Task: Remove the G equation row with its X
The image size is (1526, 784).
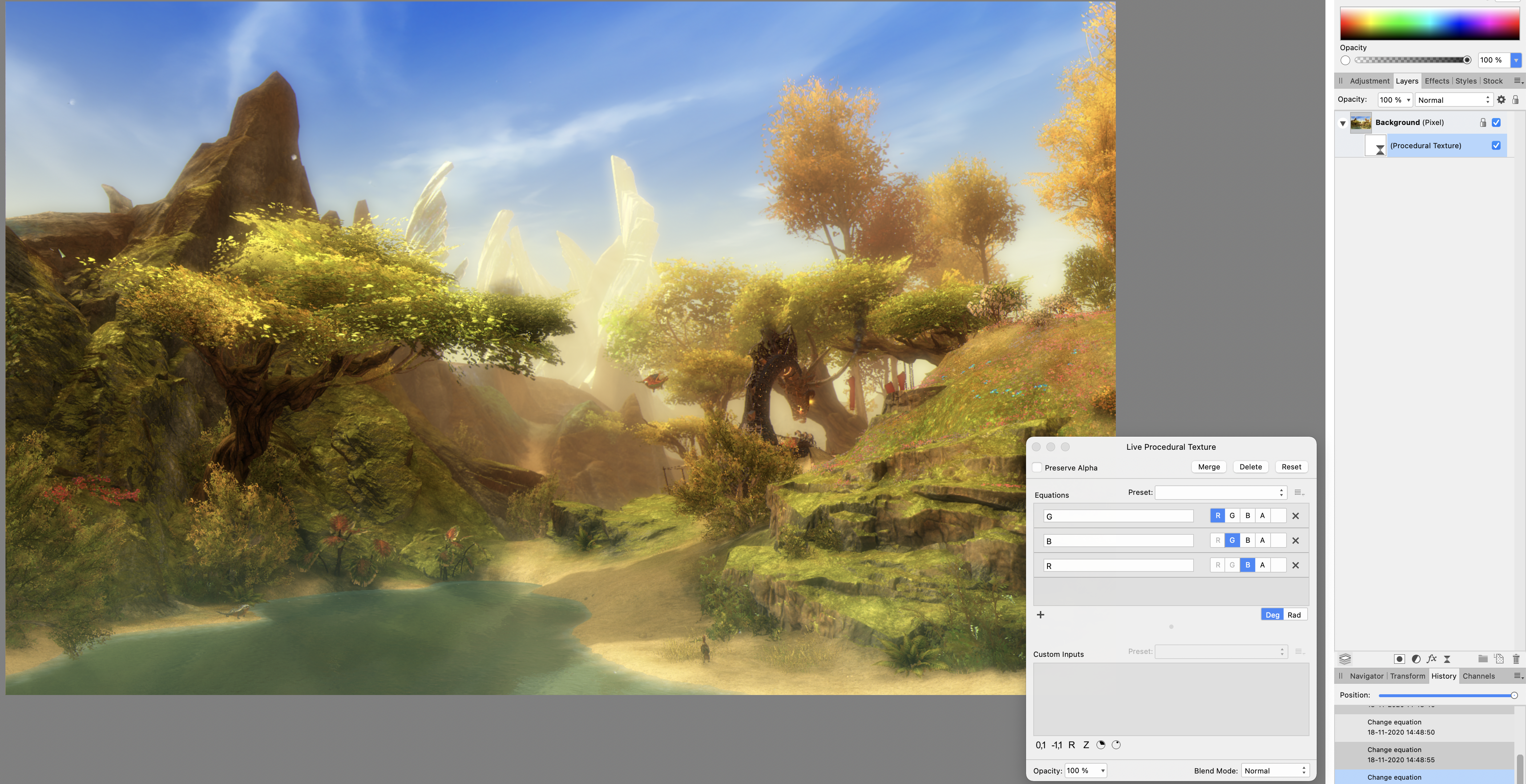Action: coord(1296,516)
